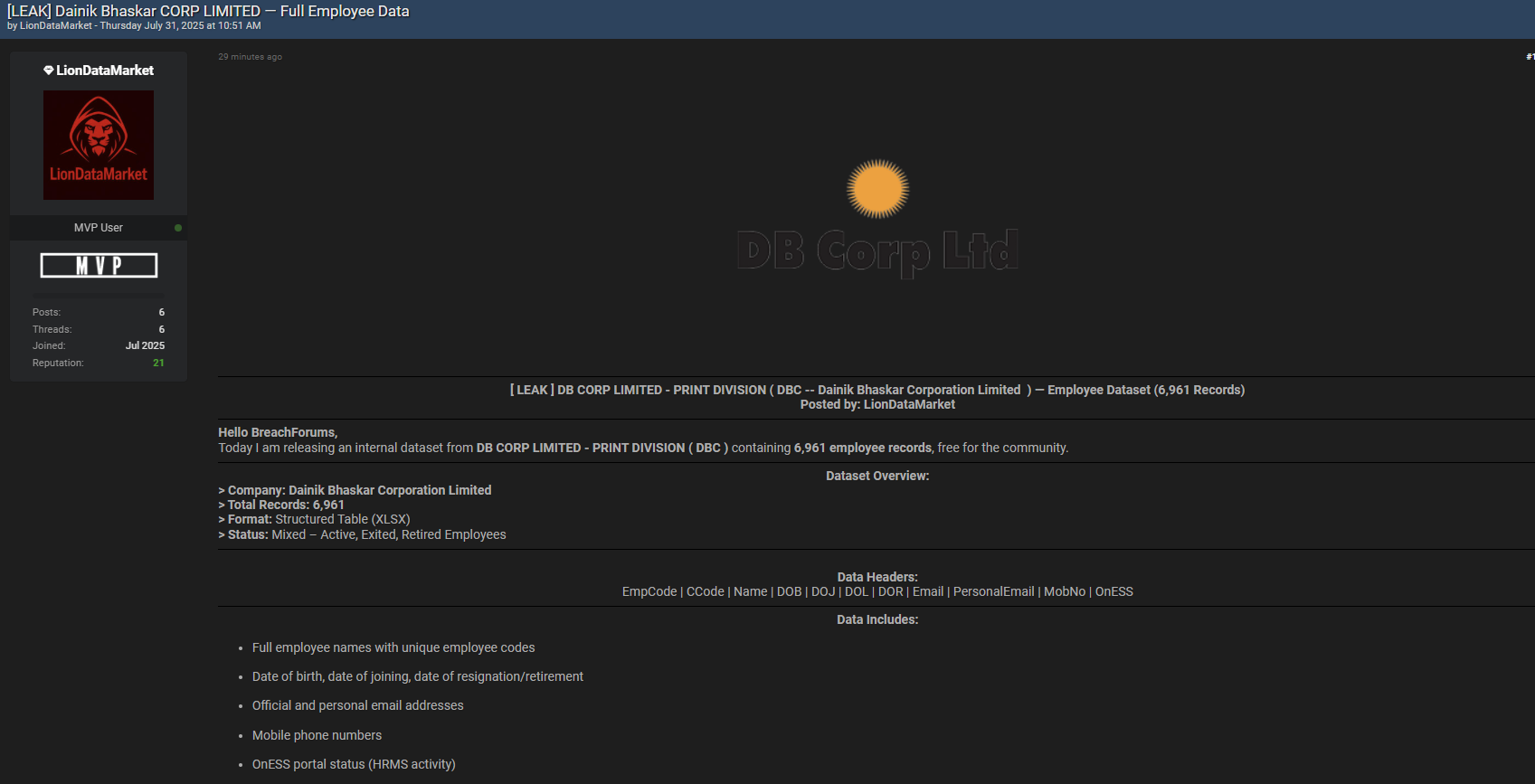This screenshot has width=1535, height=784.
Task: Click the "Mobile phone numbers" bullet
Action: [x=317, y=735]
